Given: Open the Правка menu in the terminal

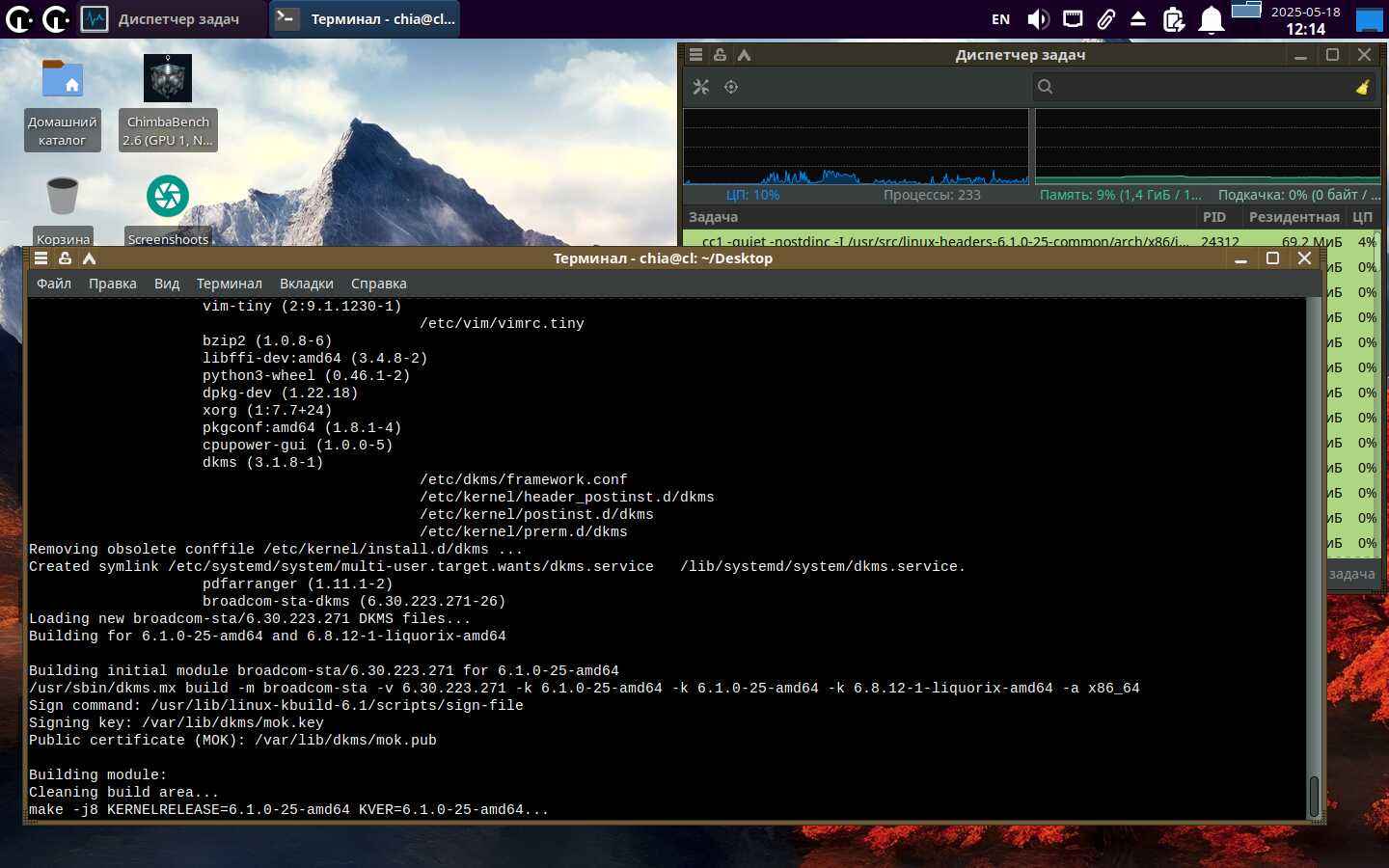Looking at the screenshot, I should (112, 284).
